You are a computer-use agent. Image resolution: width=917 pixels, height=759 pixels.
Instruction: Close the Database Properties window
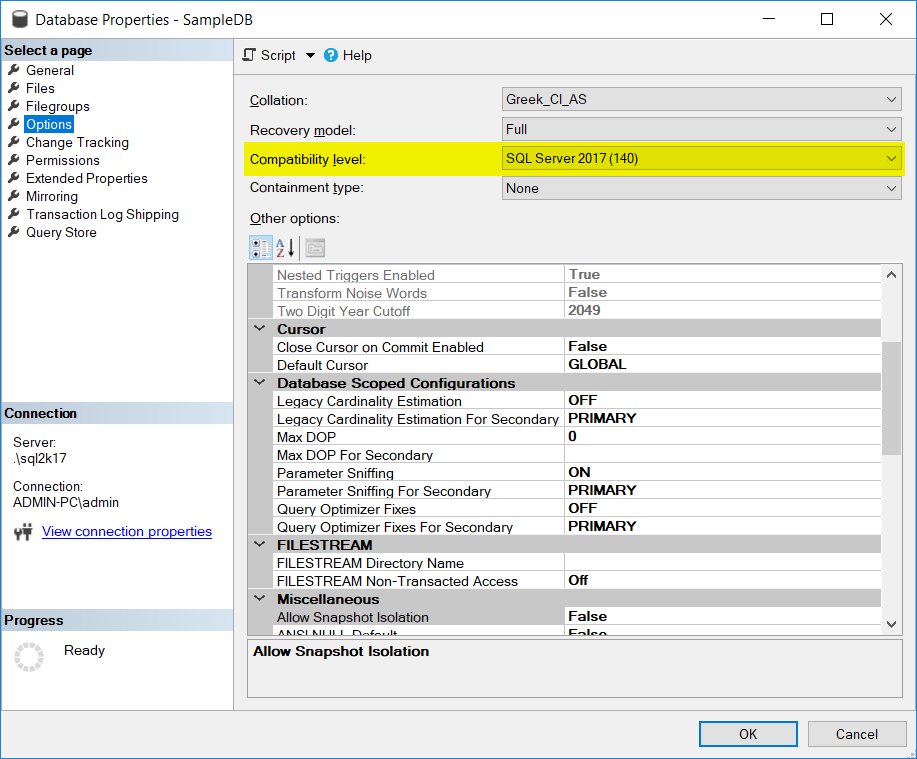pos(885,19)
